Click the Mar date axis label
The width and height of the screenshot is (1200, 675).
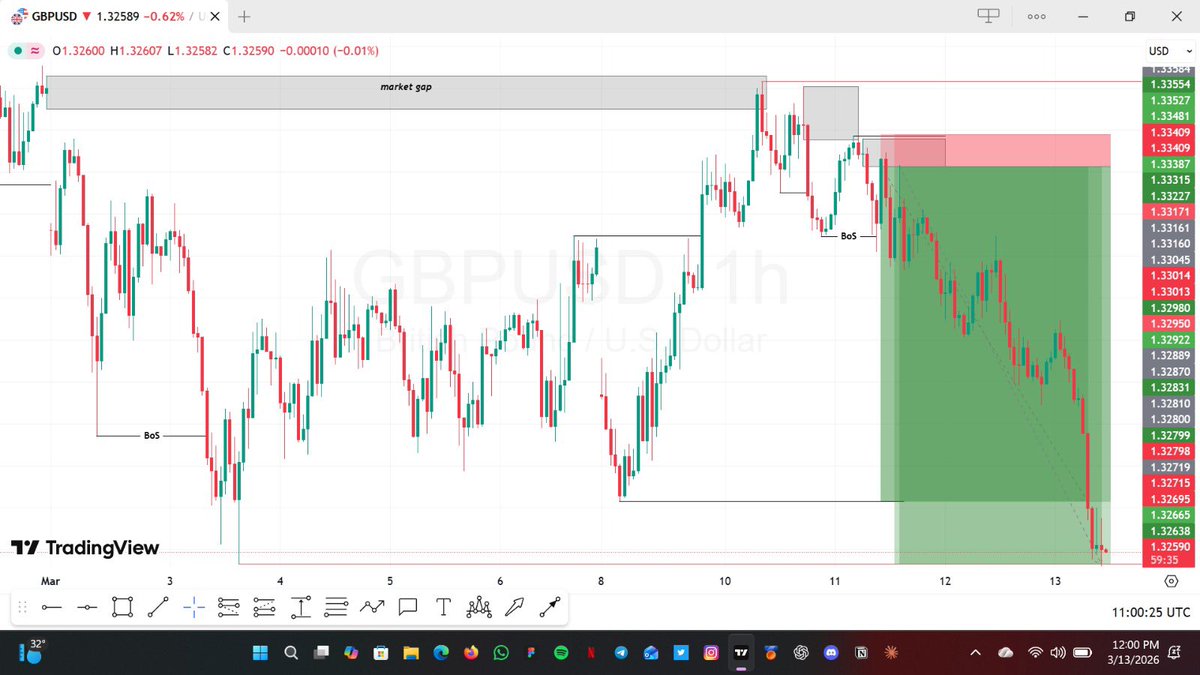[x=51, y=581]
